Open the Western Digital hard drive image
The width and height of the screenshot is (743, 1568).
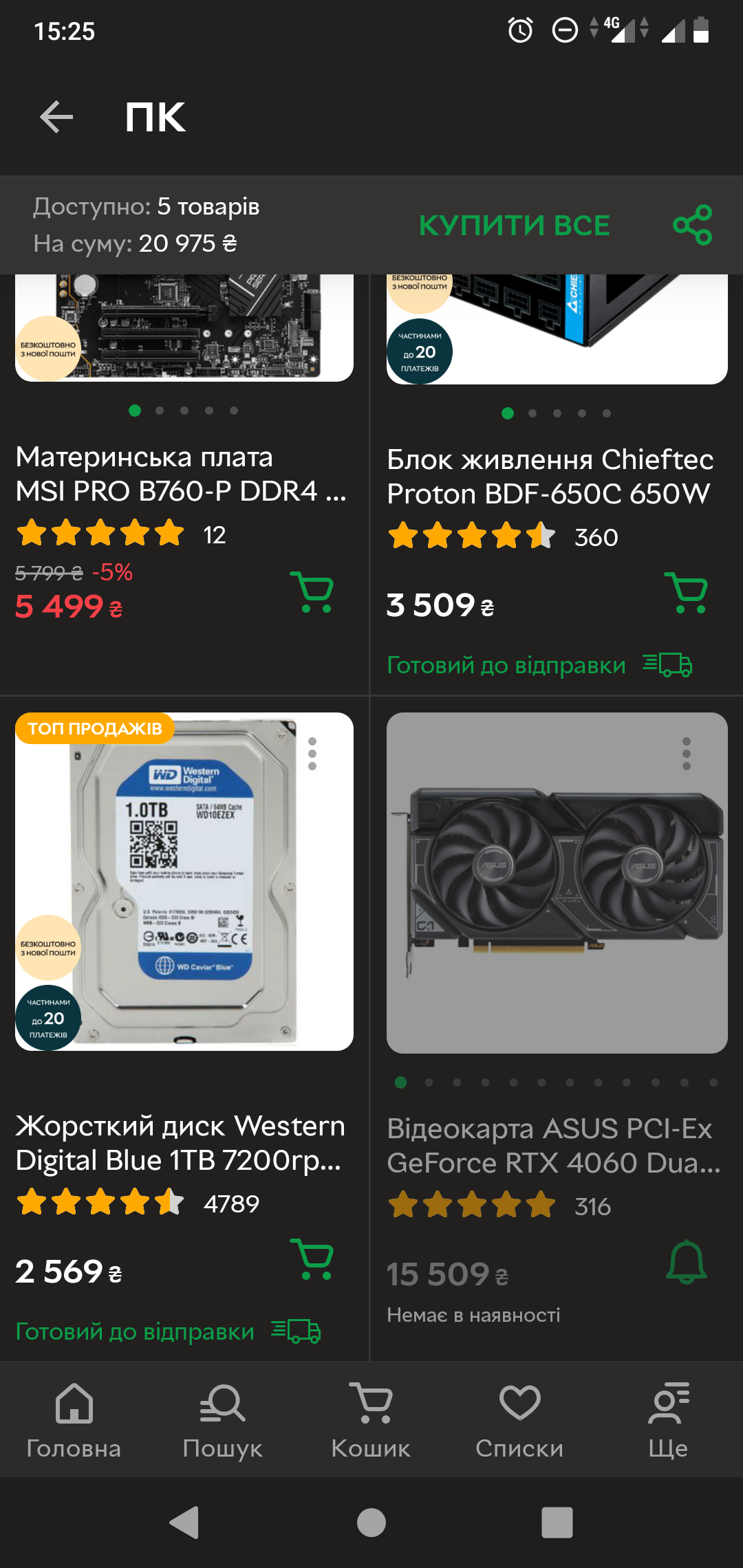(x=184, y=882)
